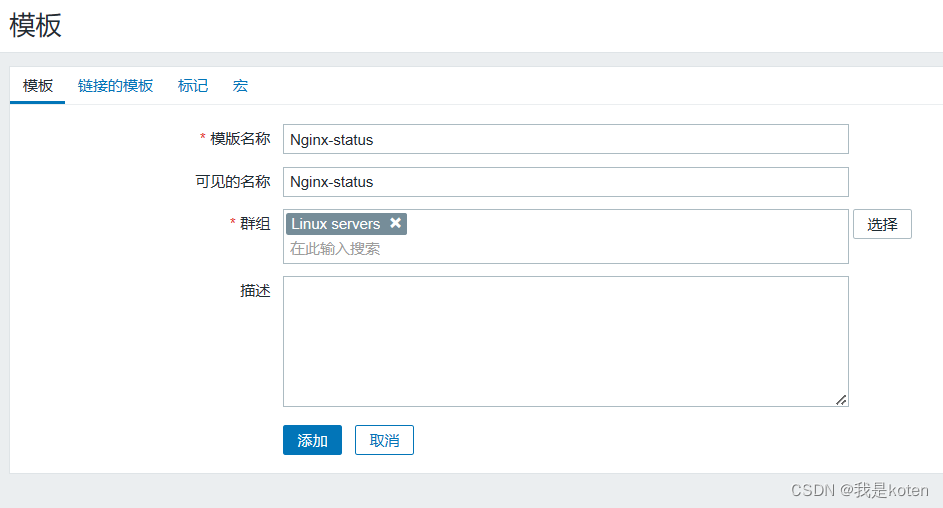Click the CSDN @我是koten watermark text
Screen dimensions: 943x508
[x=859, y=490]
